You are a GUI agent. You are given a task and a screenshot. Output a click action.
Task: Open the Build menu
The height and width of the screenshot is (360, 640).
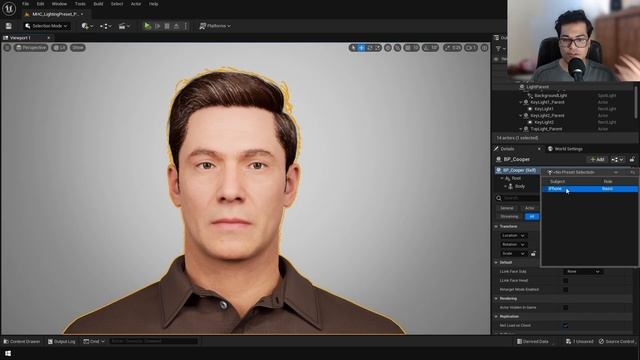[98, 4]
